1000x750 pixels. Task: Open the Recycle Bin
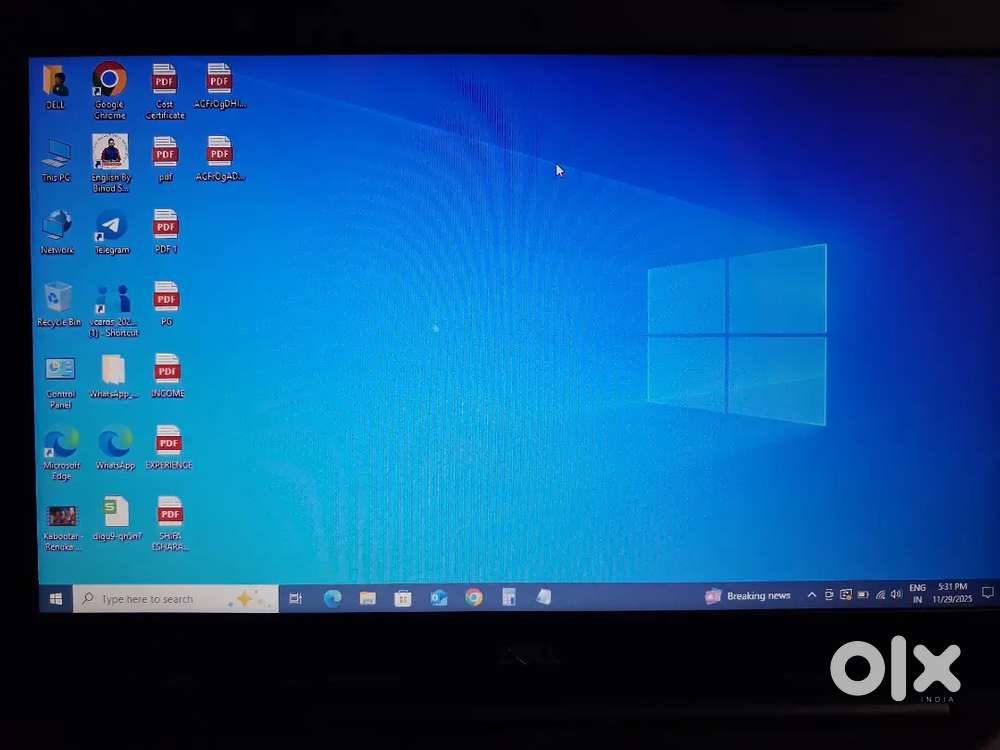coord(57,298)
